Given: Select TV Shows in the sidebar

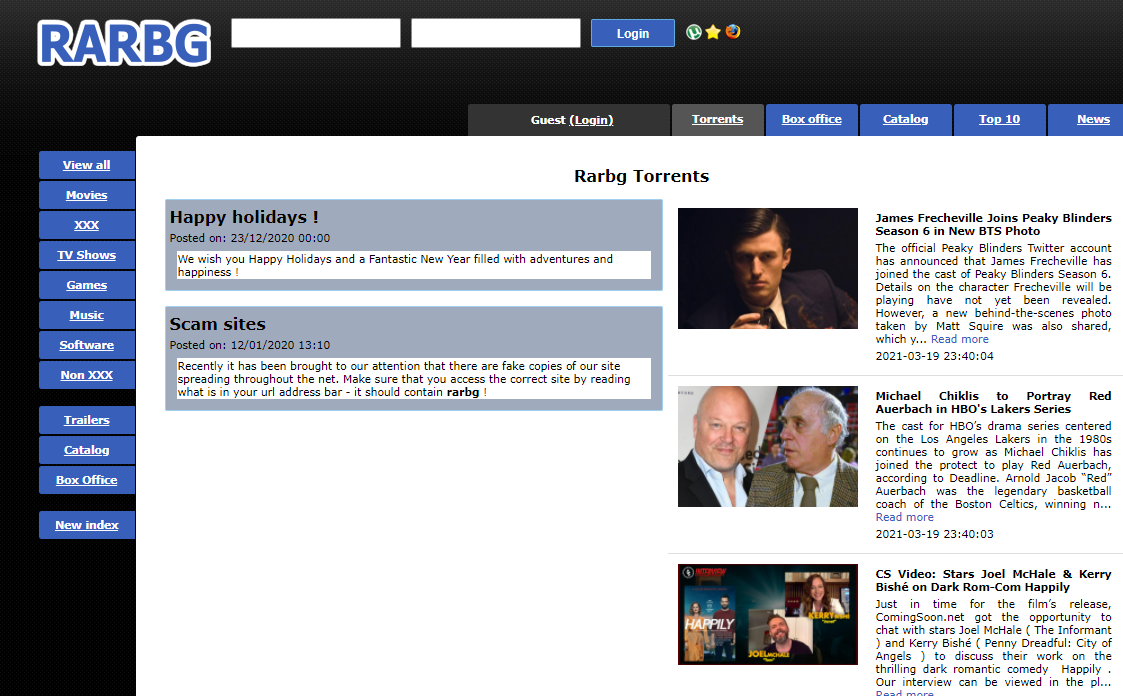Looking at the screenshot, I should [87, 255].
